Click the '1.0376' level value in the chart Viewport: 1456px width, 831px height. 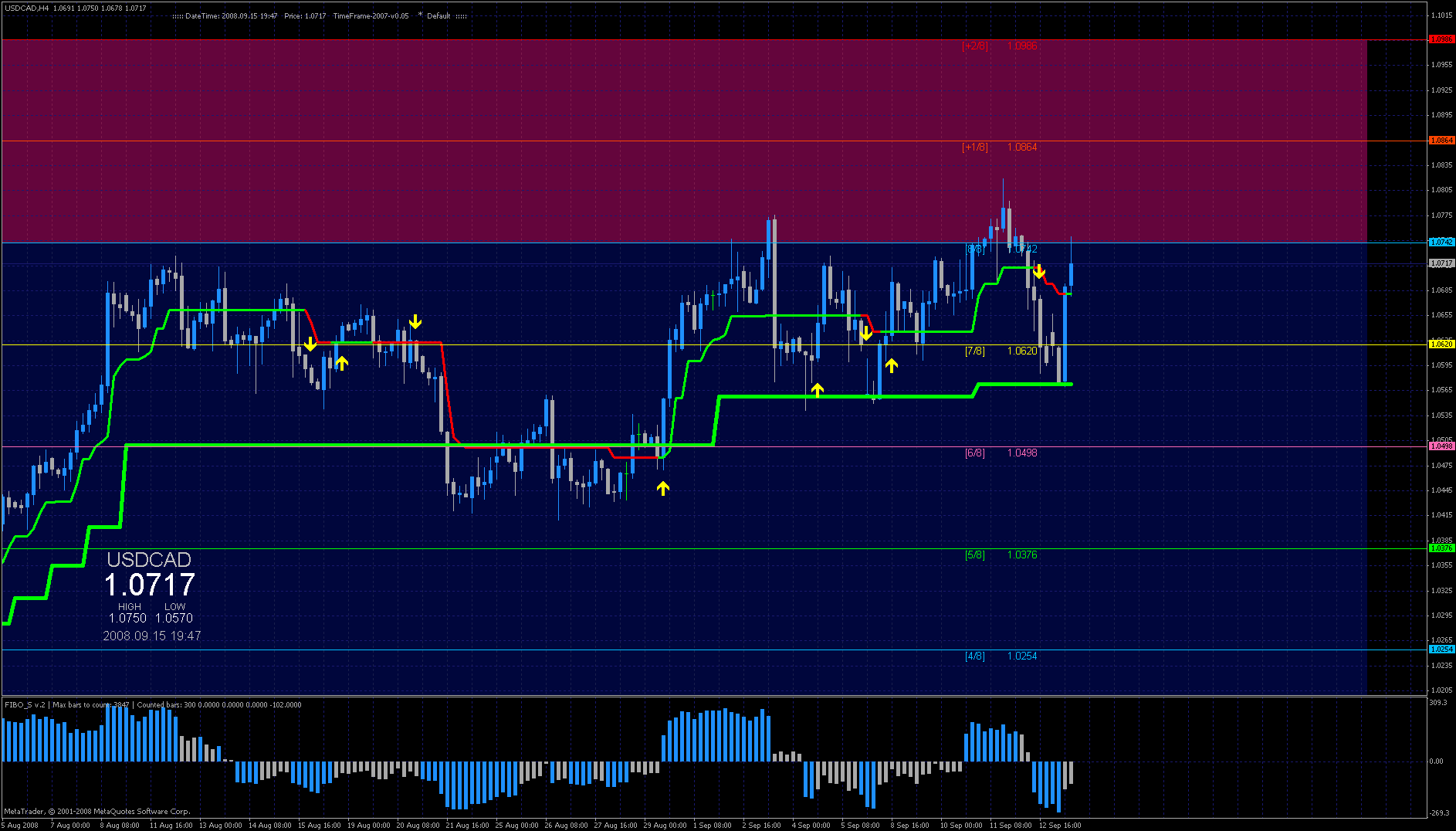1022,555
